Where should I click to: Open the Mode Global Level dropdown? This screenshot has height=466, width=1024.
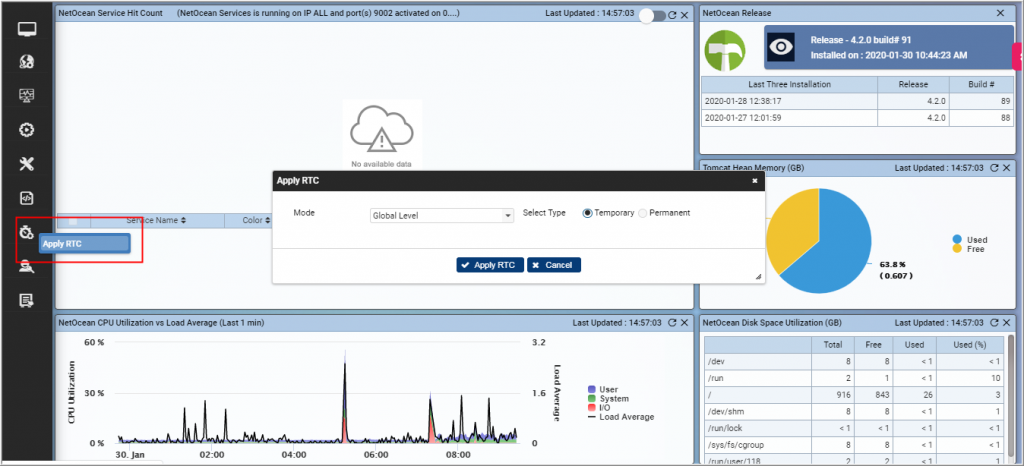click(442, 215)
